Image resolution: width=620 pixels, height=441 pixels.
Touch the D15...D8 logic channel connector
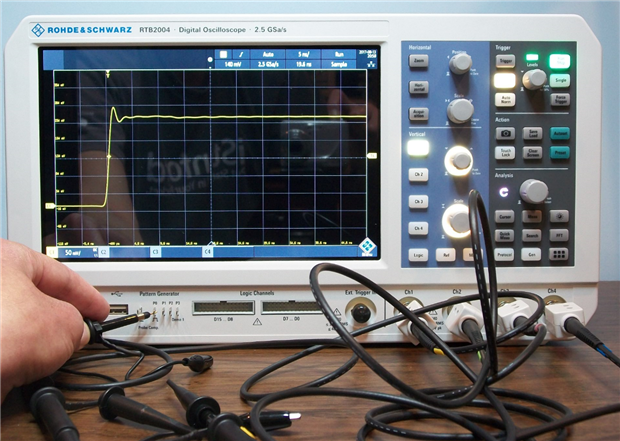coord(223,307)
